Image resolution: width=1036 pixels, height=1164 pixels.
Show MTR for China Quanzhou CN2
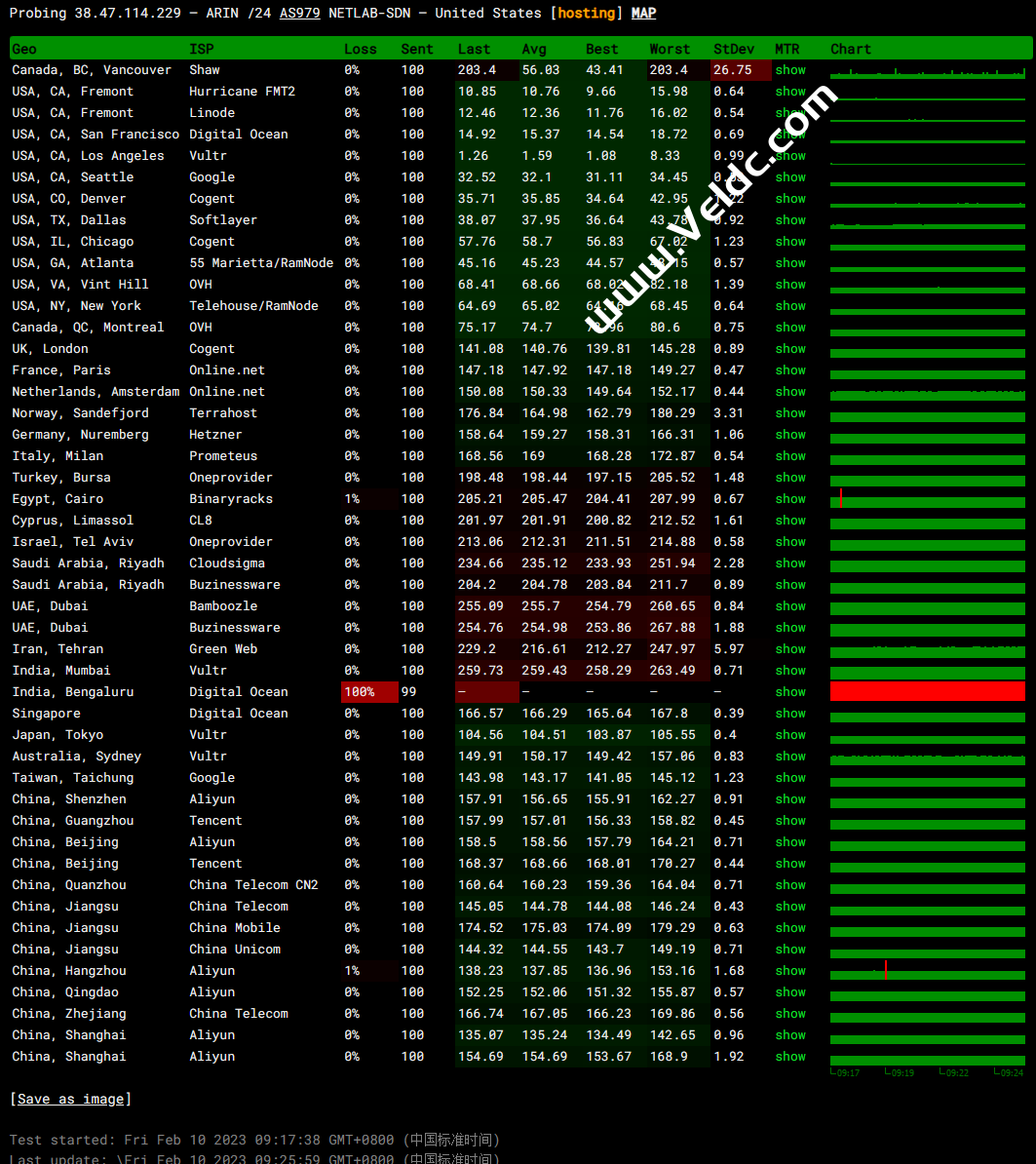click(x=790, y=885)
